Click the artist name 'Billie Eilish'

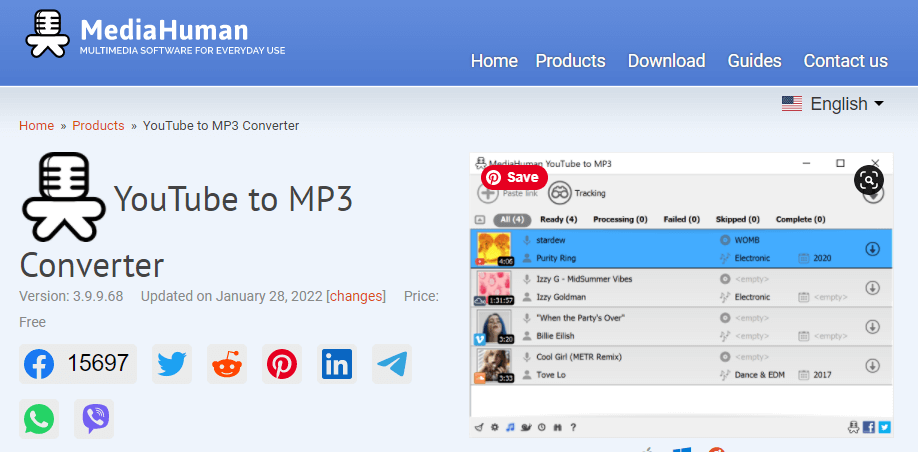(x=555, y=336)
